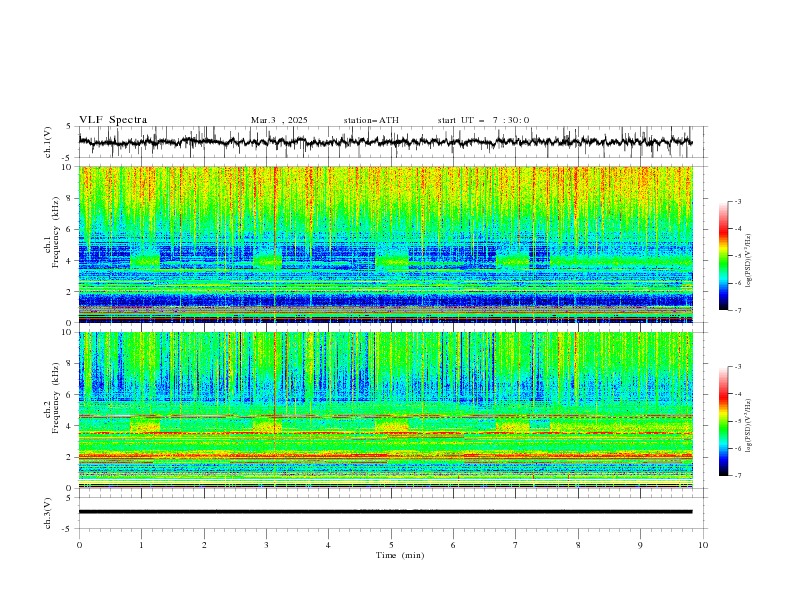Click the "-7" tick on ch.2 colorbar

point(738,476)
